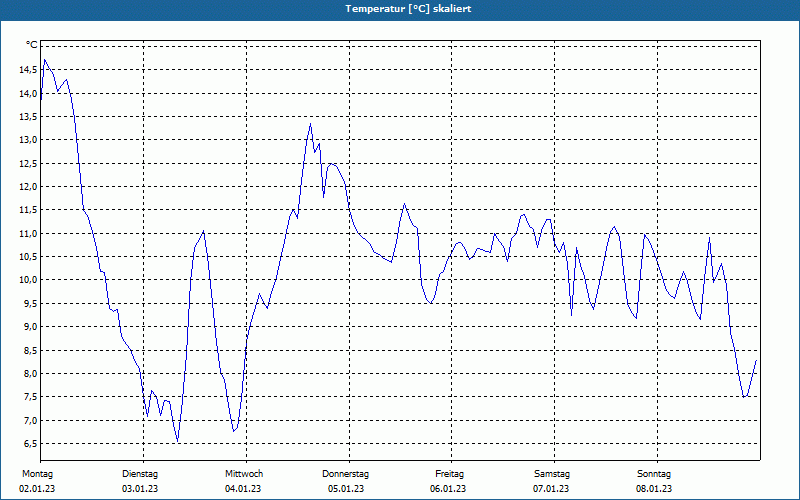Click the Mittwoch day label
Image resolution: width=800 pixels, height=500 pixels.
tap(244, 474)
